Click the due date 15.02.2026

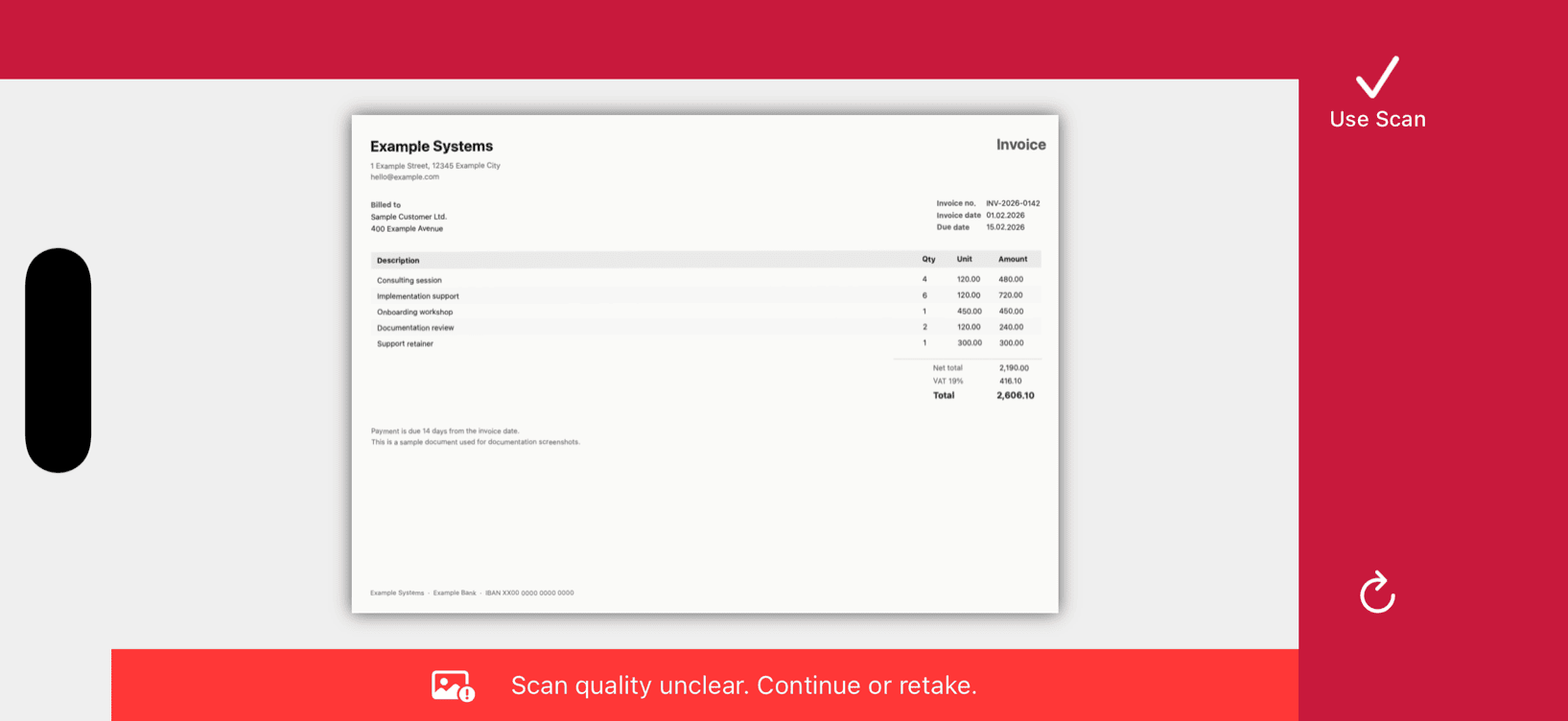[1005, 227]
